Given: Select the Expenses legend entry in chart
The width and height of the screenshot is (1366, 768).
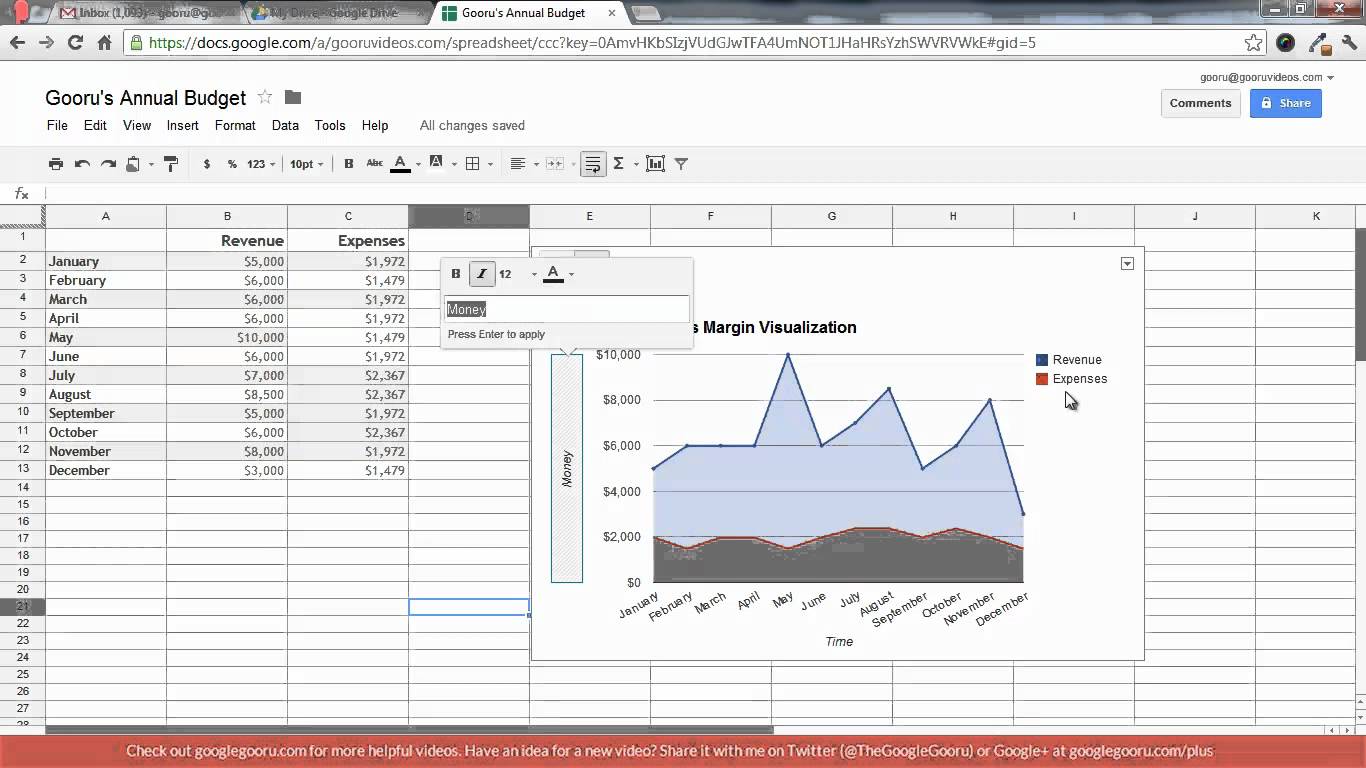Looking at the screenshot, I should point(1072,379).
